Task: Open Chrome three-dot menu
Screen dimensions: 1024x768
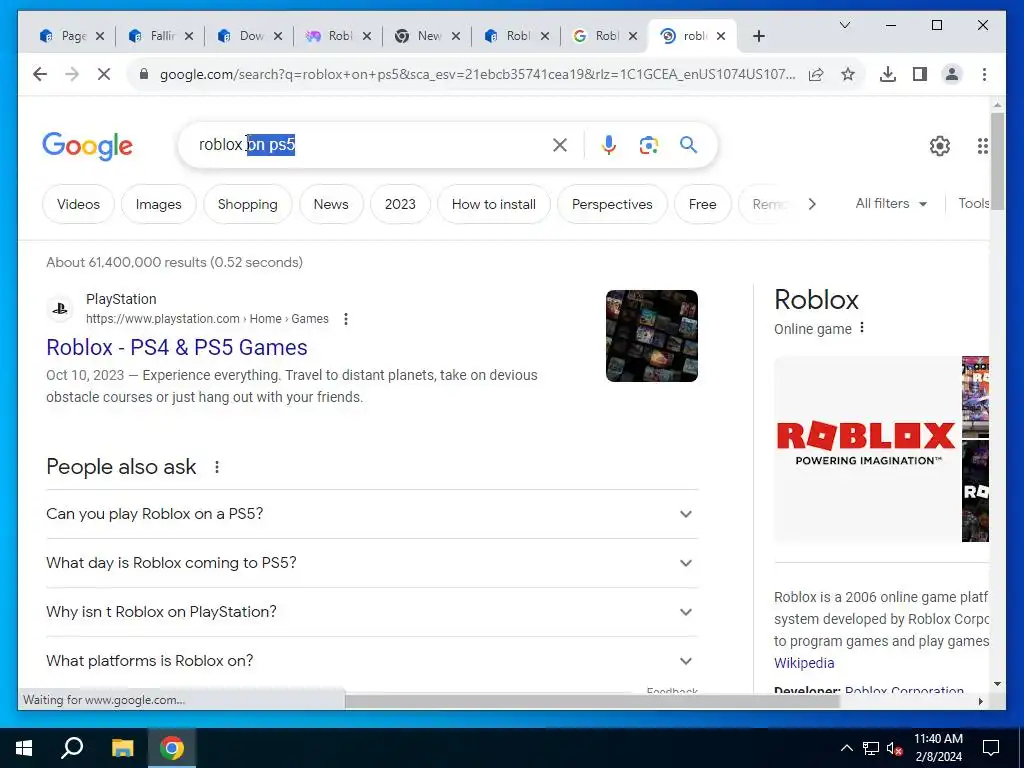Action: (x=984, y=74)
